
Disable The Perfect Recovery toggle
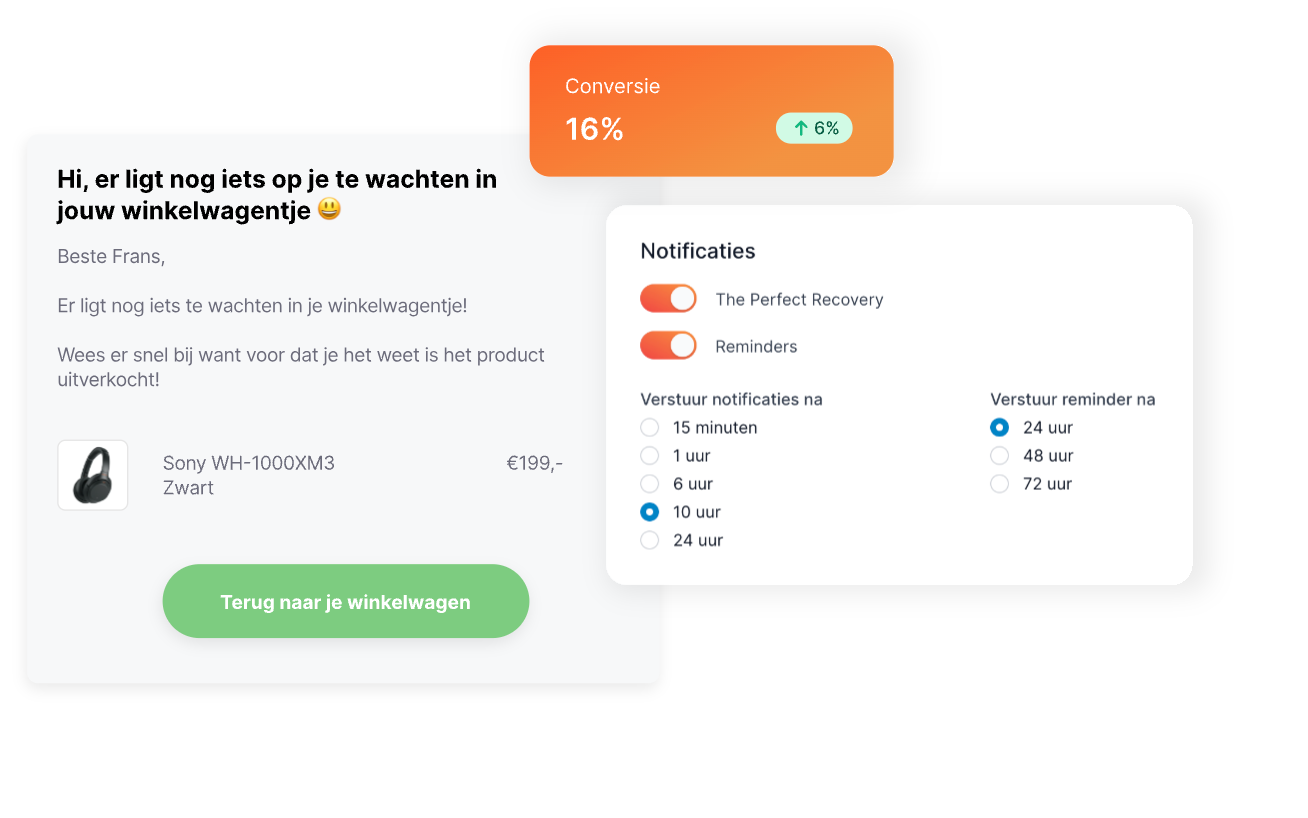coord(668,299)
